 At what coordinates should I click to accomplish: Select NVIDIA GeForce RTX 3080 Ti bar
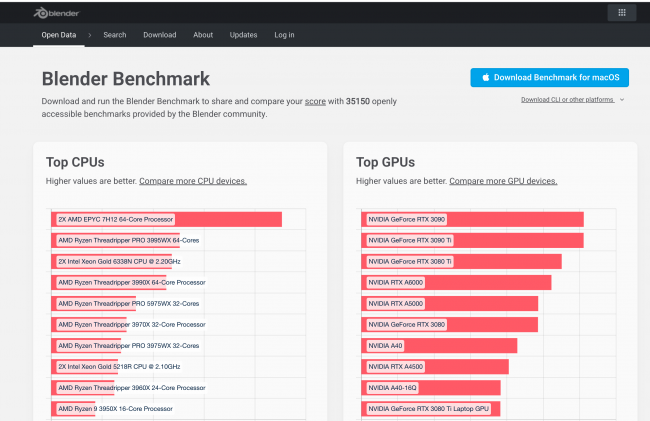pos(461,261)
